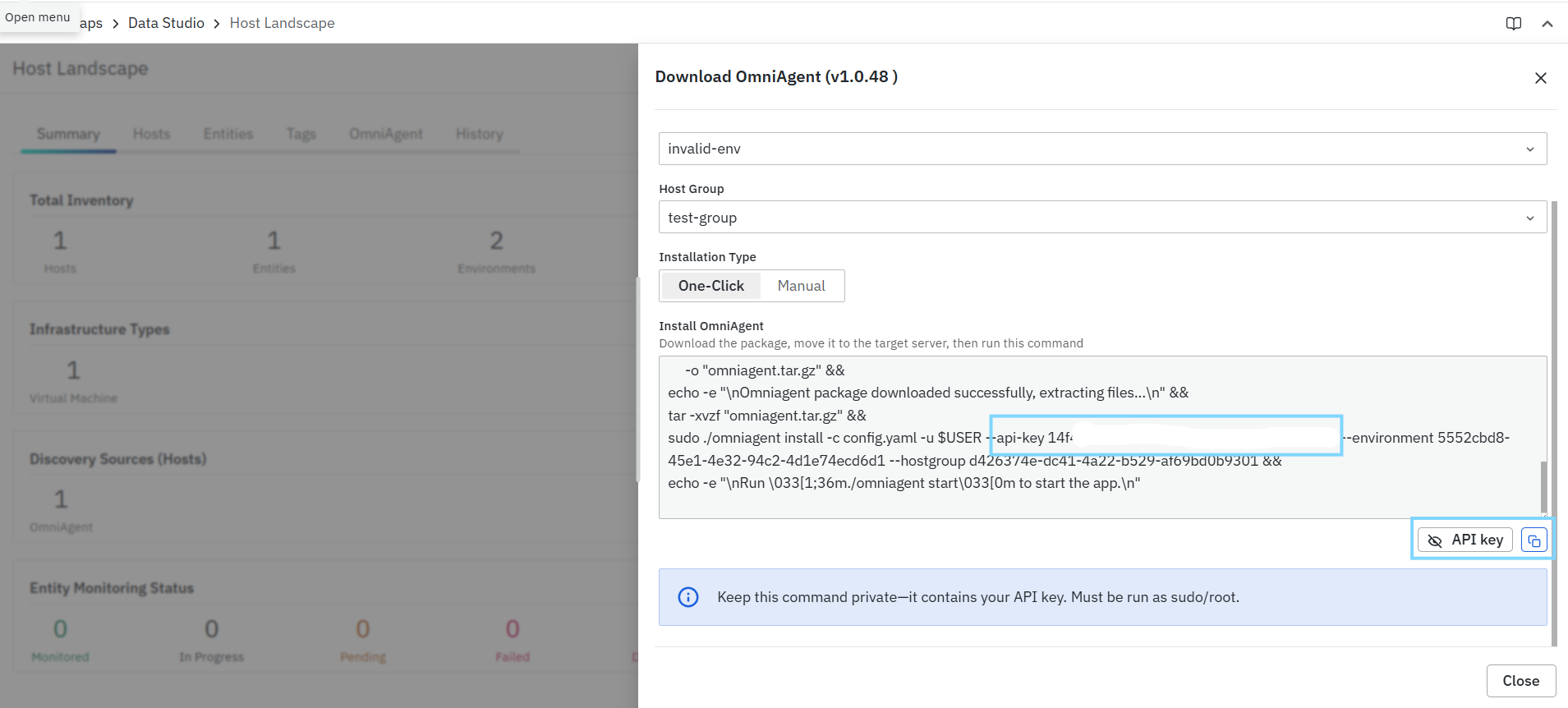Click the Total Inventory heading
Screen dimensions: 1568x708
click(81, 200)
